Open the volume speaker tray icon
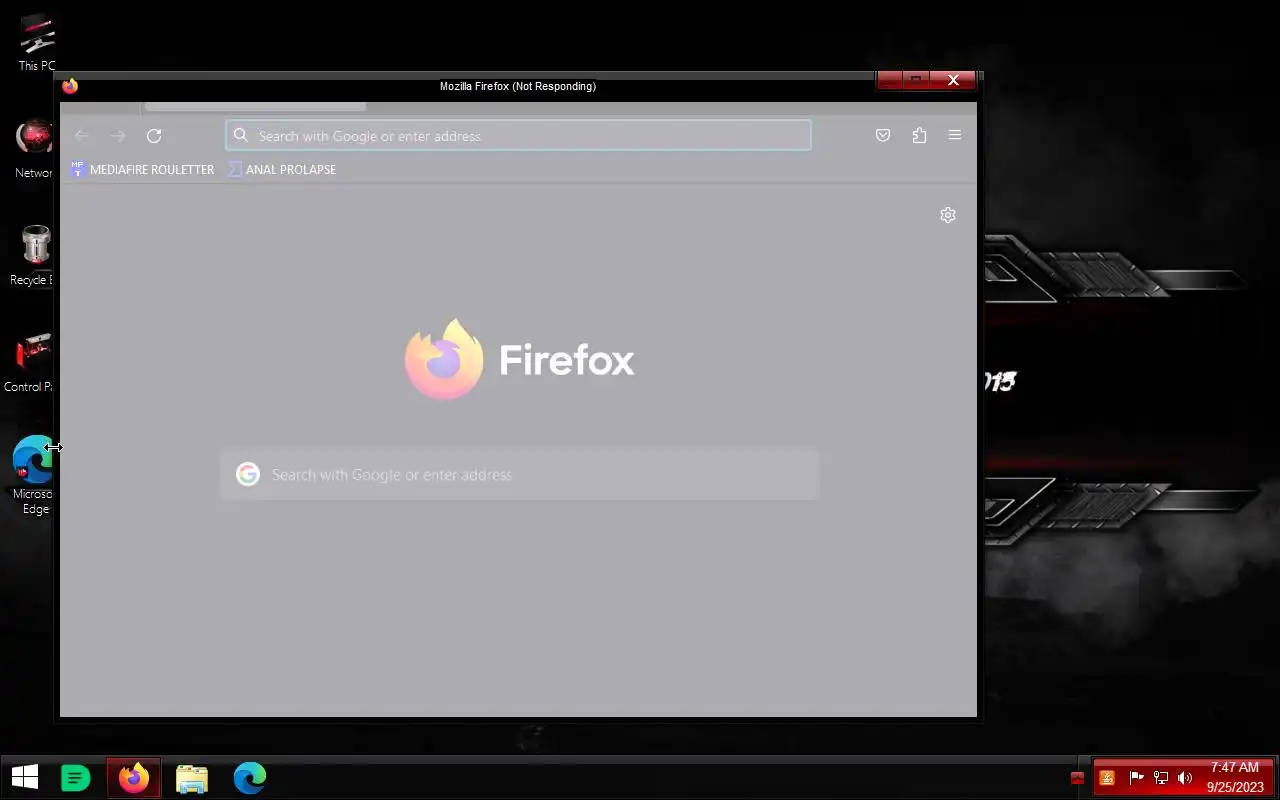This screenshot has height=800, width=1280. click(x=1185, y=778)
